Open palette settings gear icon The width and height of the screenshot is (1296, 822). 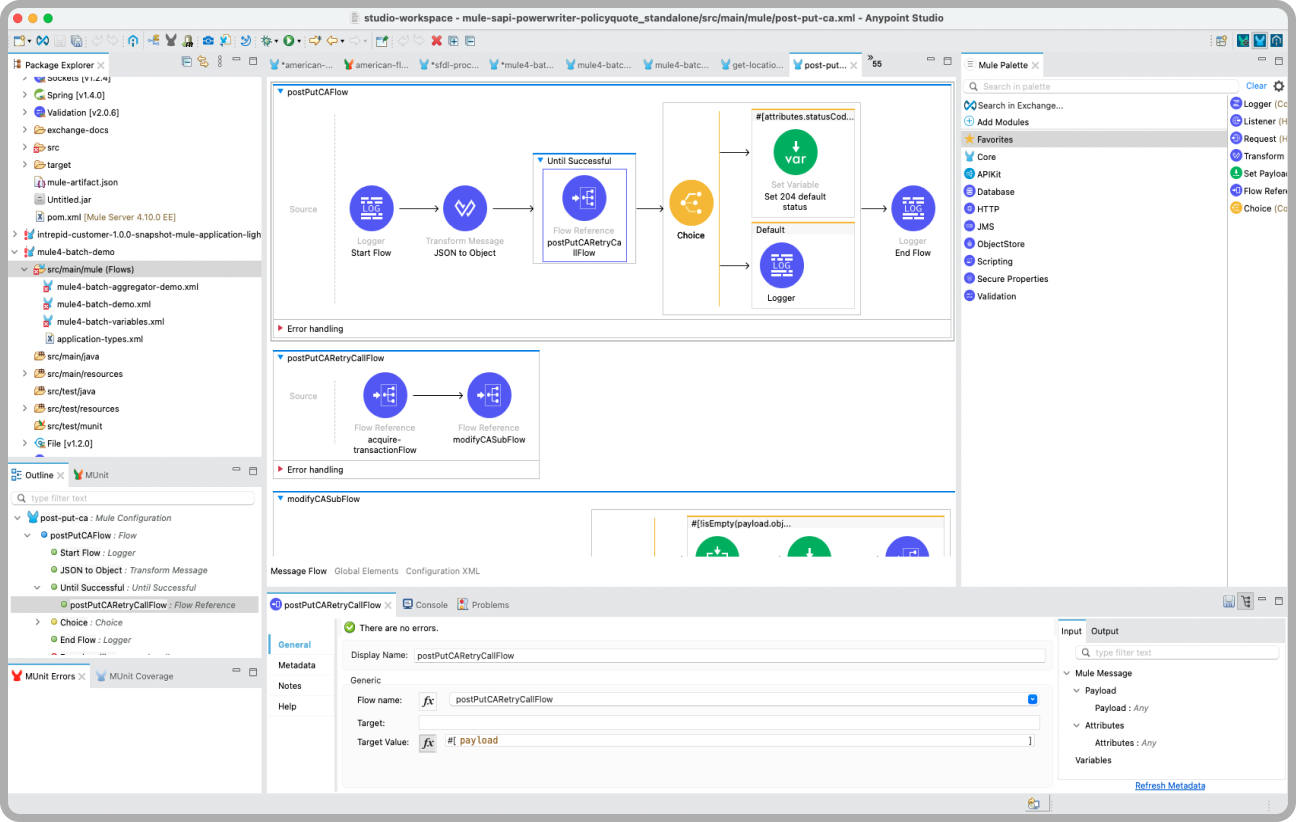1278,86
